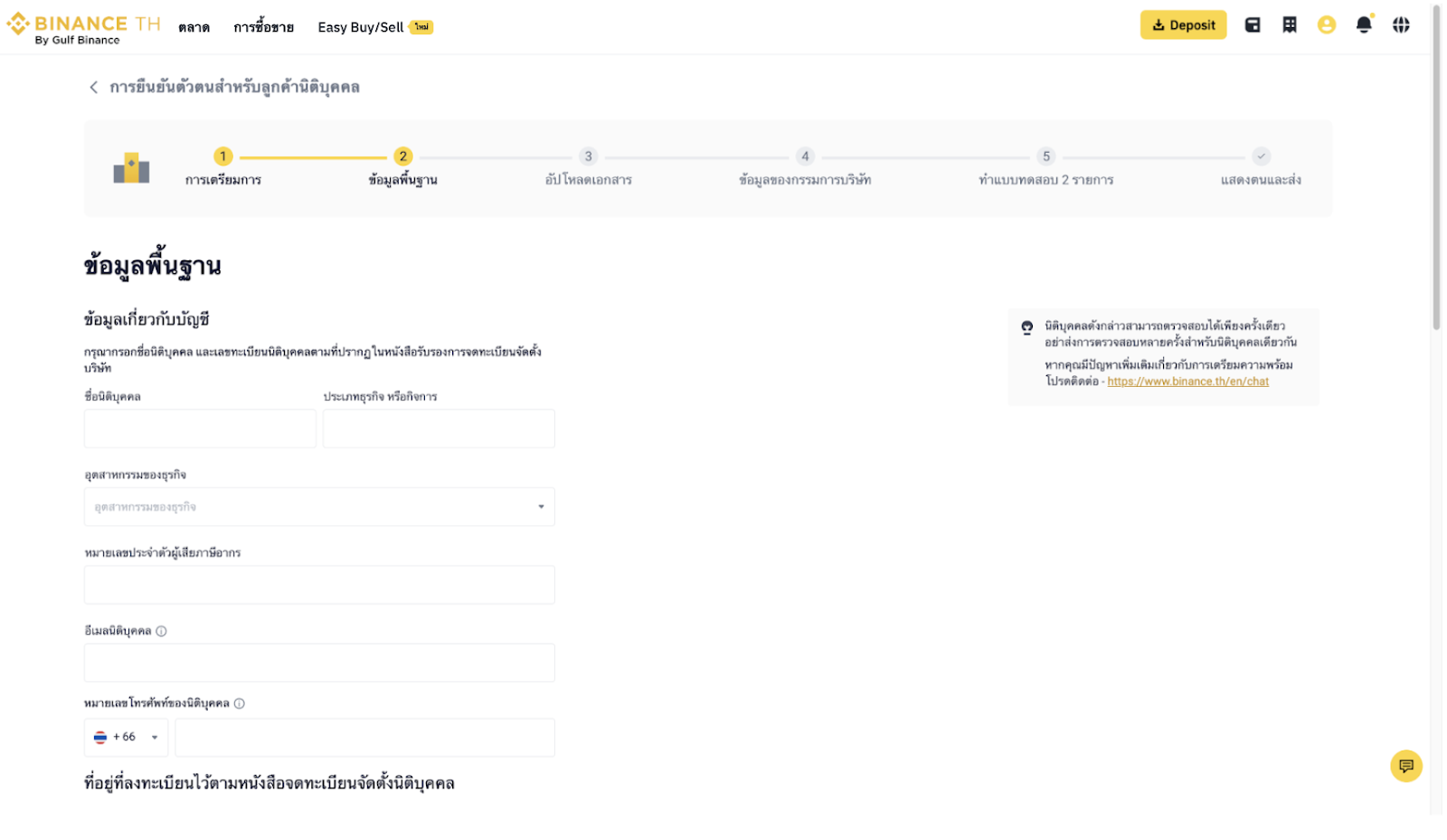Select Easy Buy/Sell in navigation
Image resolution: width=1447 pixels, height=840 pixels.
361,28
